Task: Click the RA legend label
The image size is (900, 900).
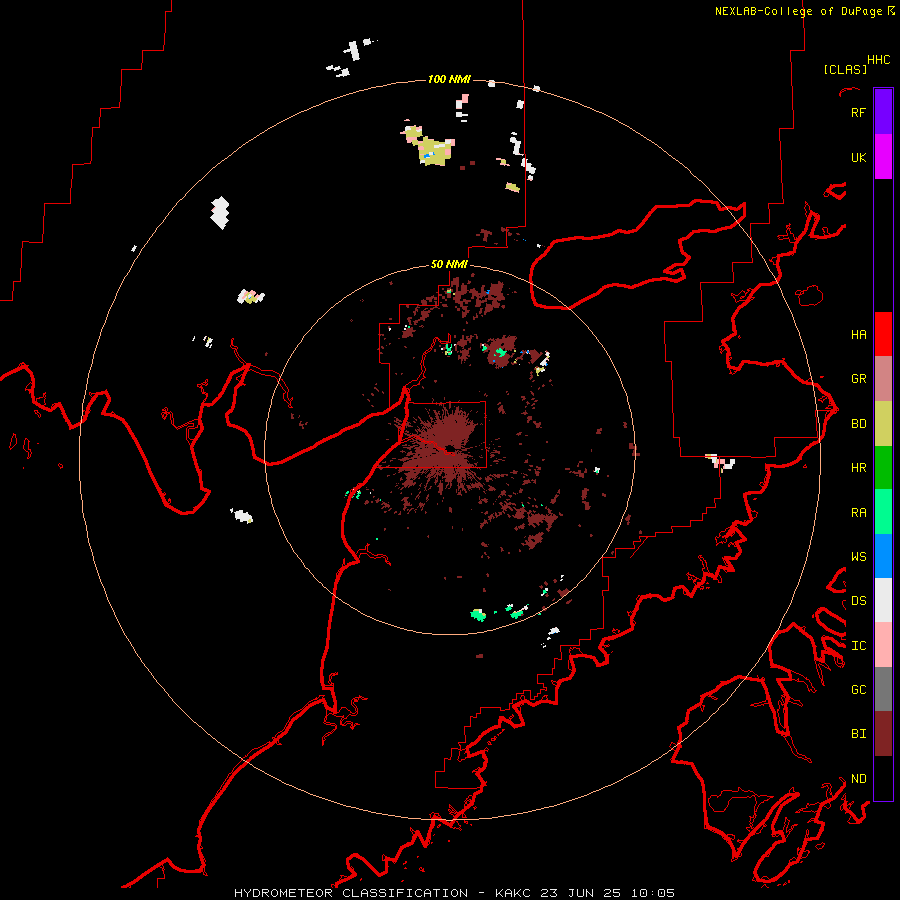Action: [x=859, y=513]
